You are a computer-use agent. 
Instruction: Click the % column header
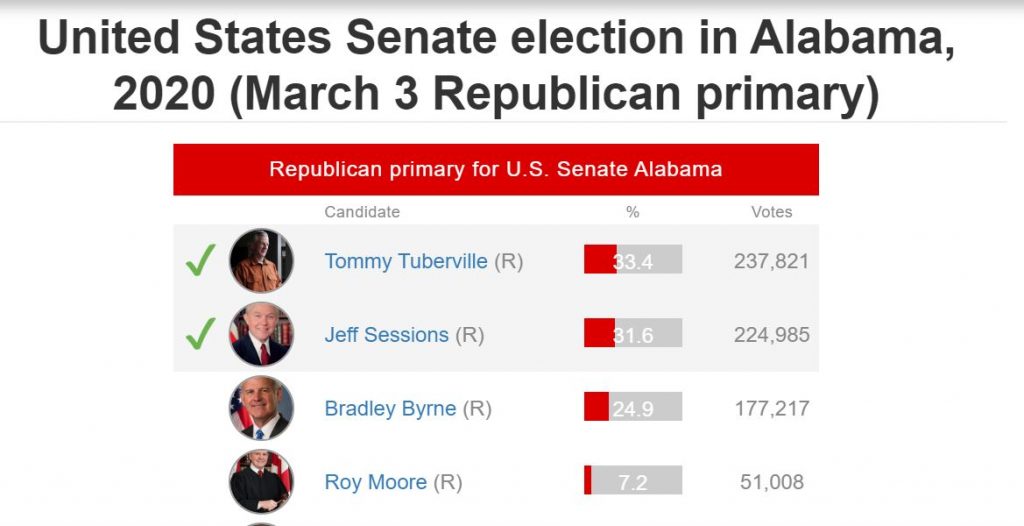click(x=632, y=212)
